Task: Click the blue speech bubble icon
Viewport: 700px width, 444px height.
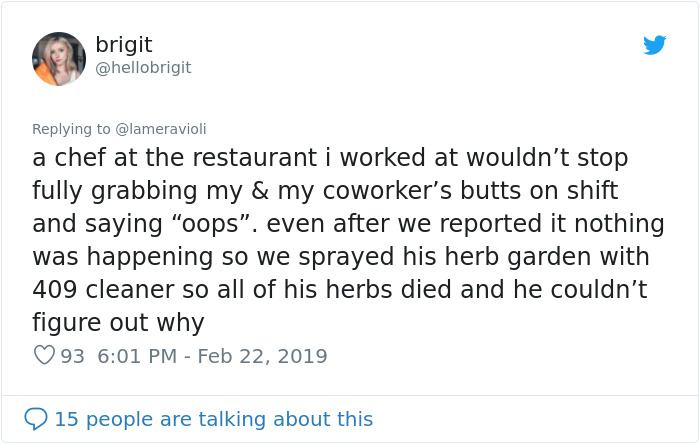Action: point(36,418)
